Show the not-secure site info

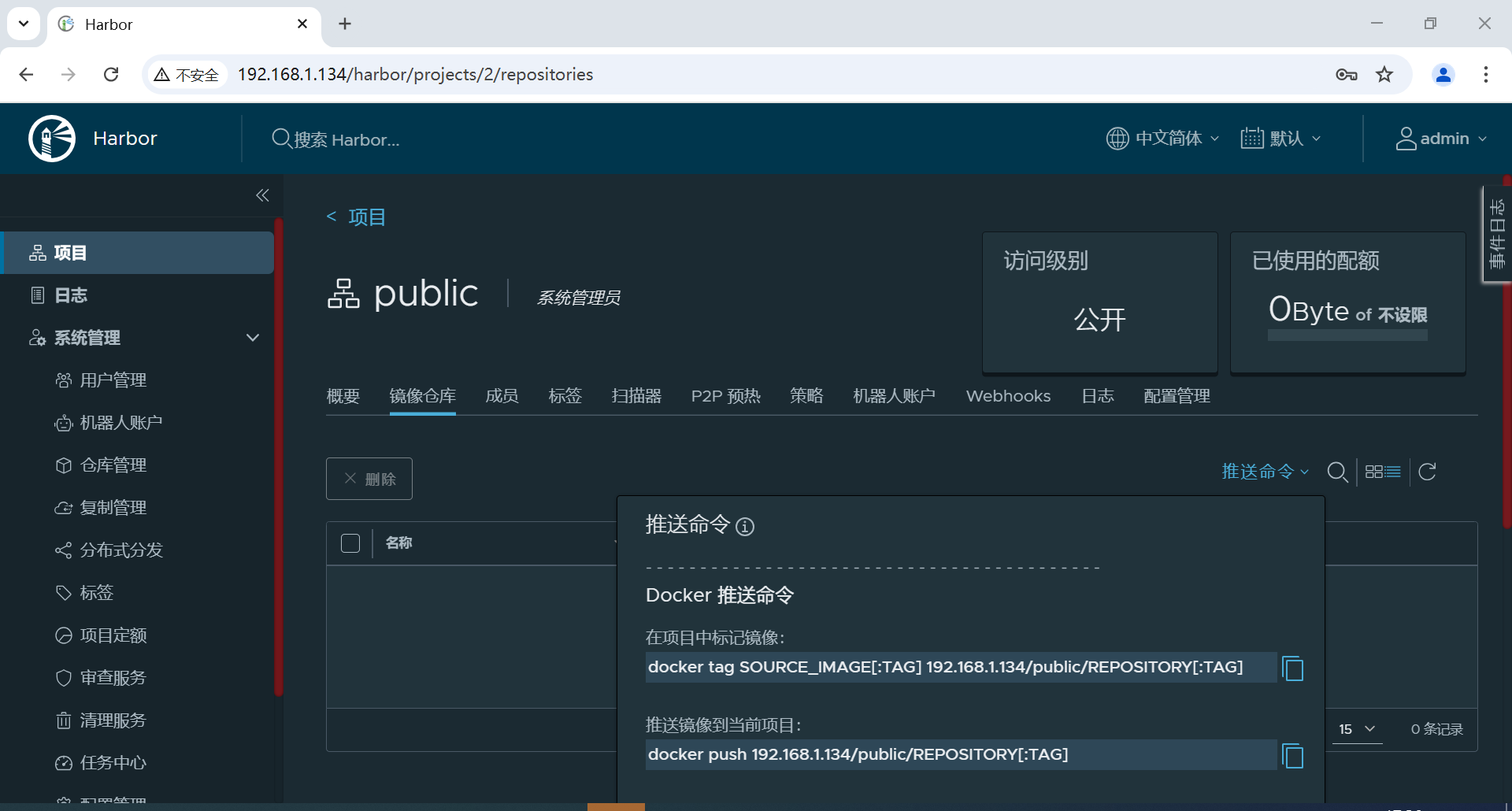(x=187, y=75)
